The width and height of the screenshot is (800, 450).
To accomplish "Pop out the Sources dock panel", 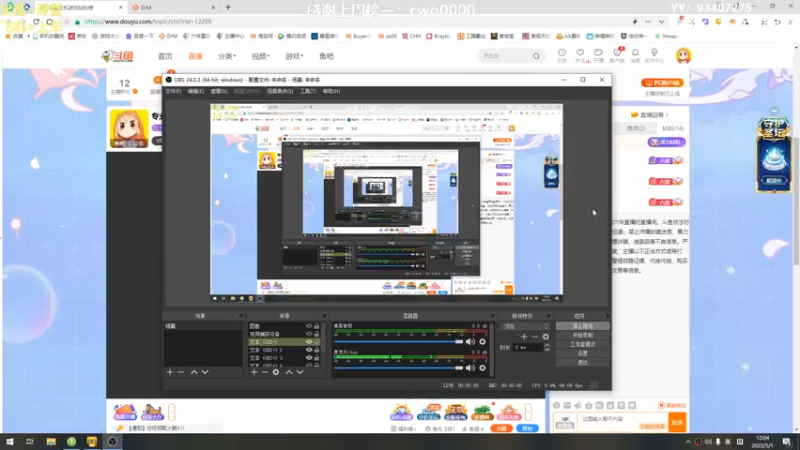I will pos(324,316).
